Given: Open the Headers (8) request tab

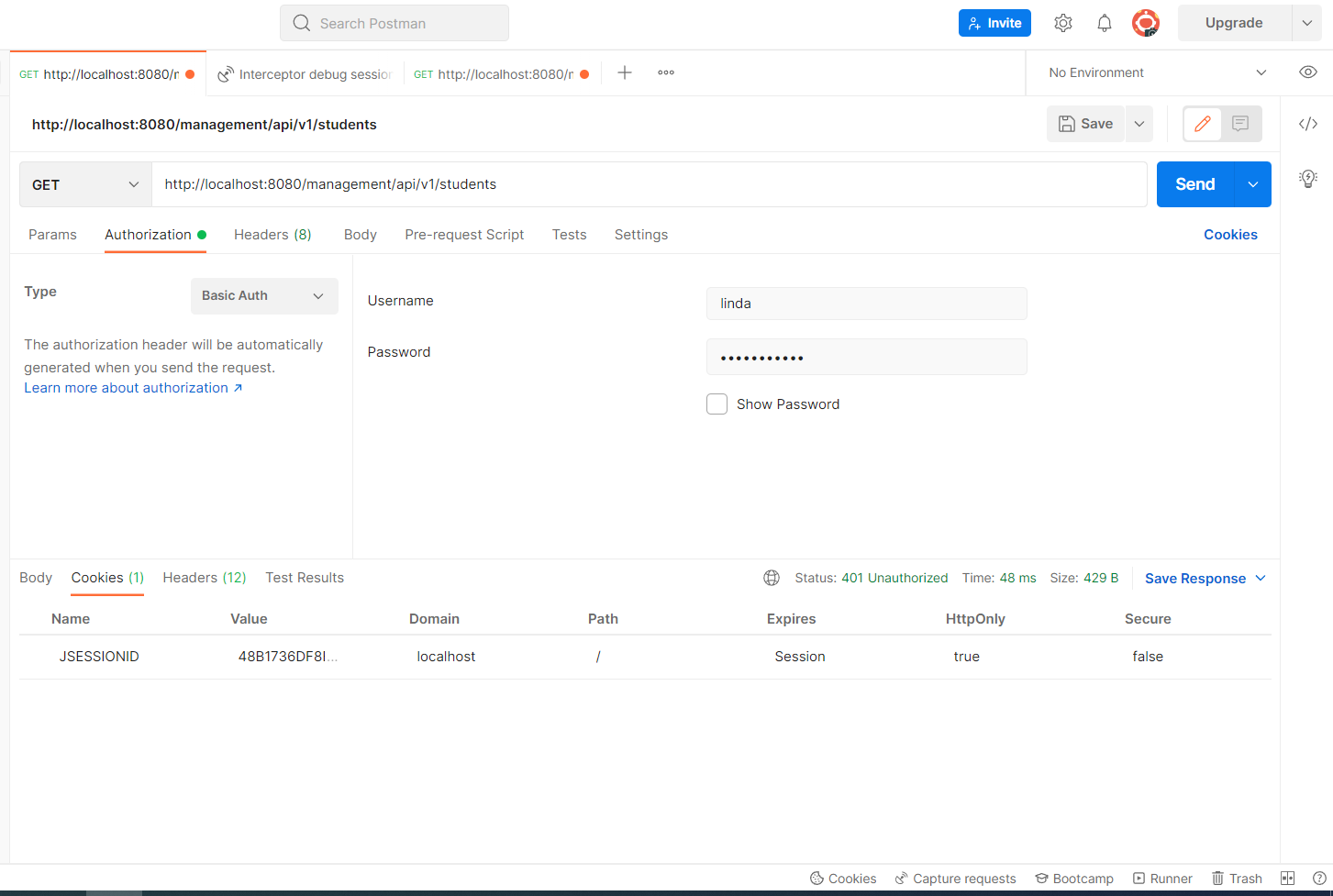Looking at the screenshot, I should [x=272, y=235].
